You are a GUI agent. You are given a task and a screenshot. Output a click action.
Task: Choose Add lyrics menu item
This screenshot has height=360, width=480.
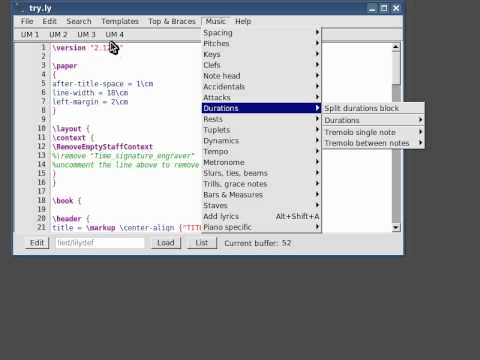[261, 216]
